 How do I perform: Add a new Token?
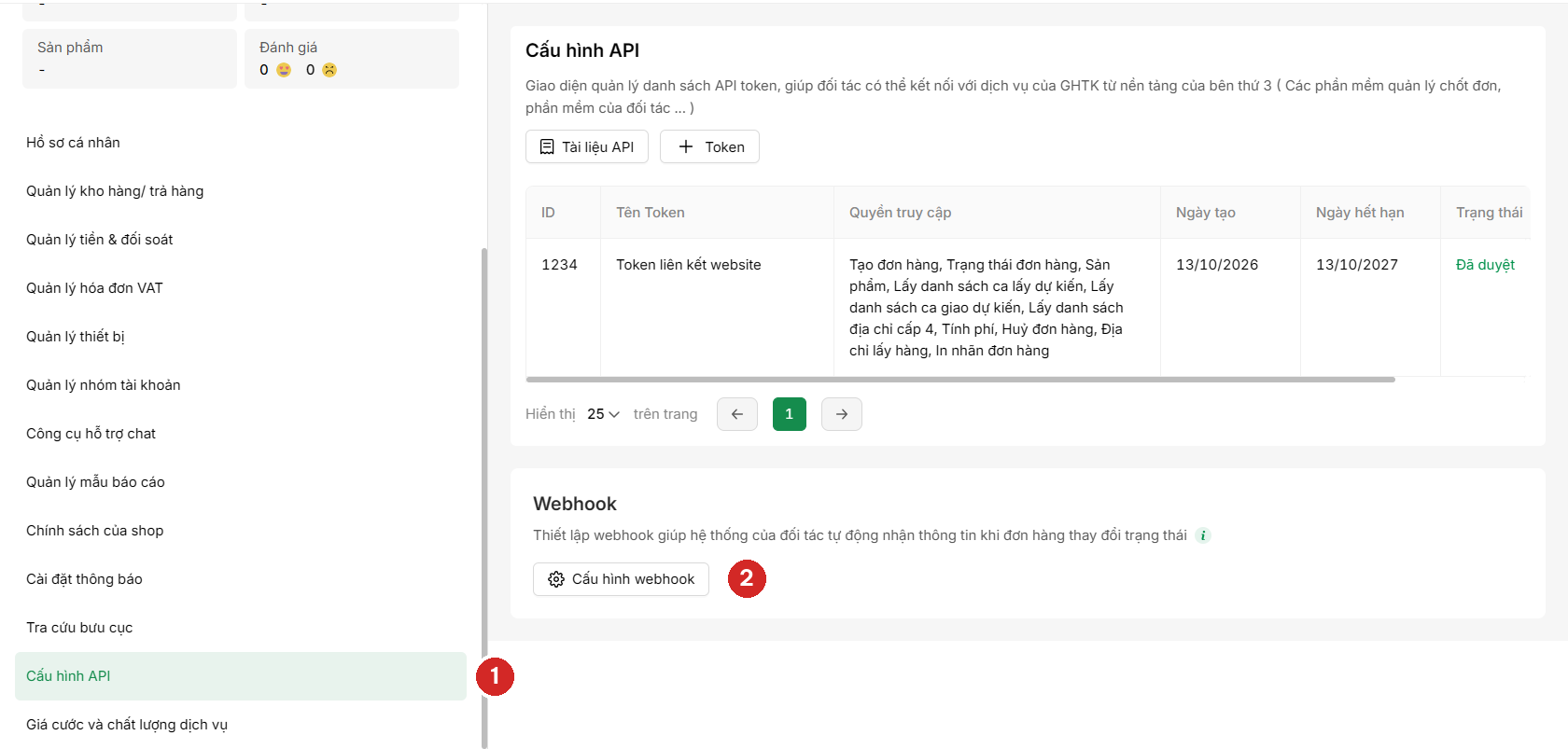click(x=709, y=146)
